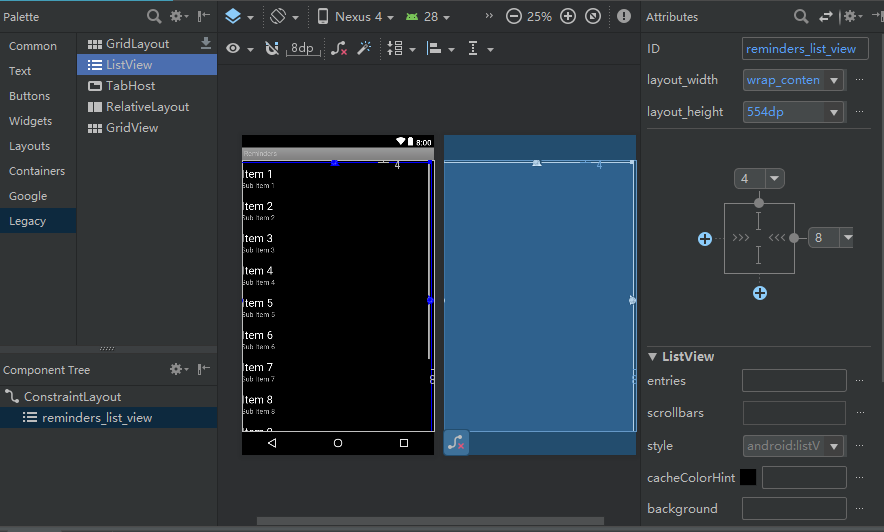Zoom to fit screen icon
Screen dimensions: 884x532
point(593,16)
